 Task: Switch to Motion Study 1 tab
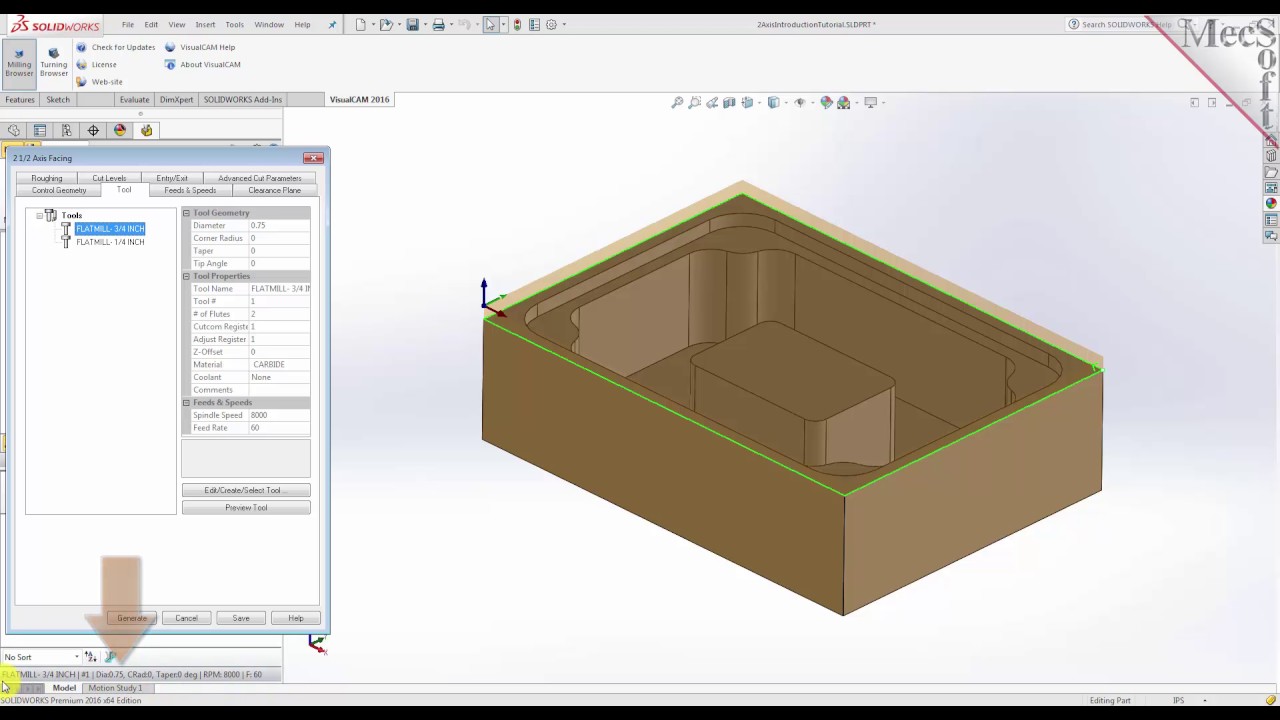click(115, 688)
